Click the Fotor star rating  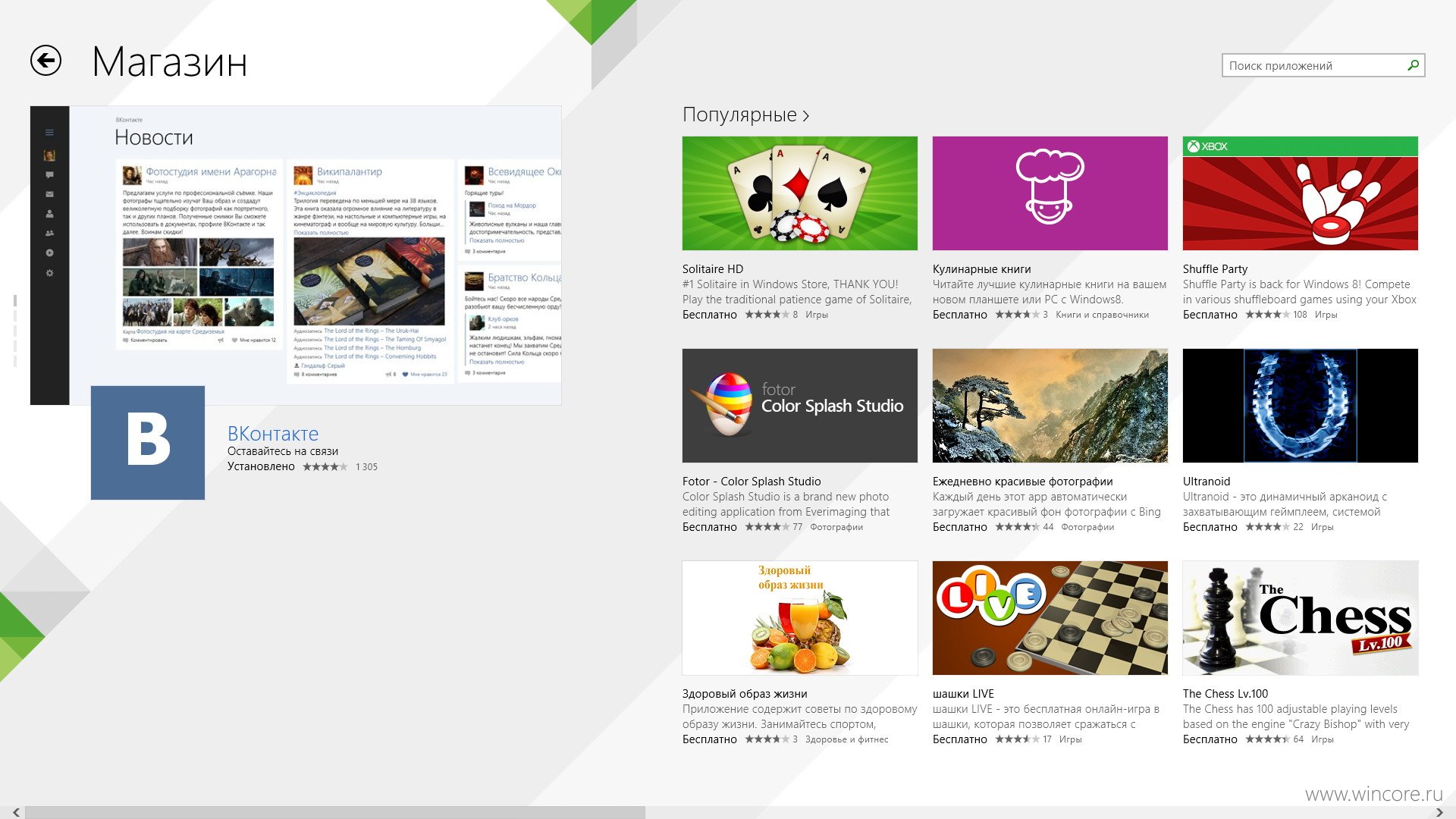point(767,527)
